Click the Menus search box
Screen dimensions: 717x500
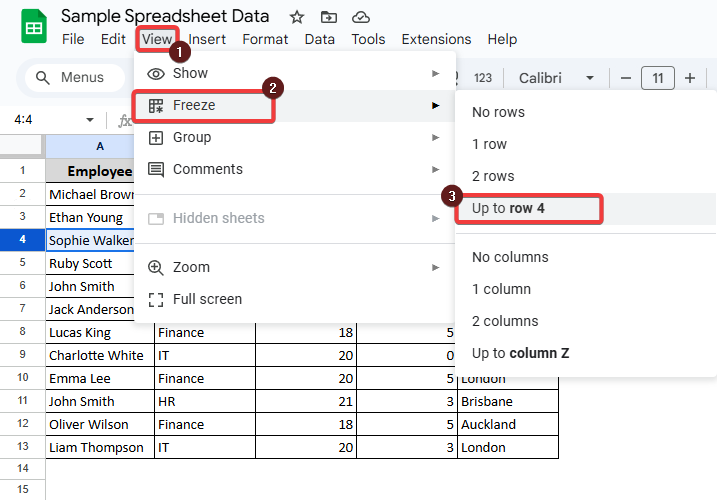(x=70, y=78)
